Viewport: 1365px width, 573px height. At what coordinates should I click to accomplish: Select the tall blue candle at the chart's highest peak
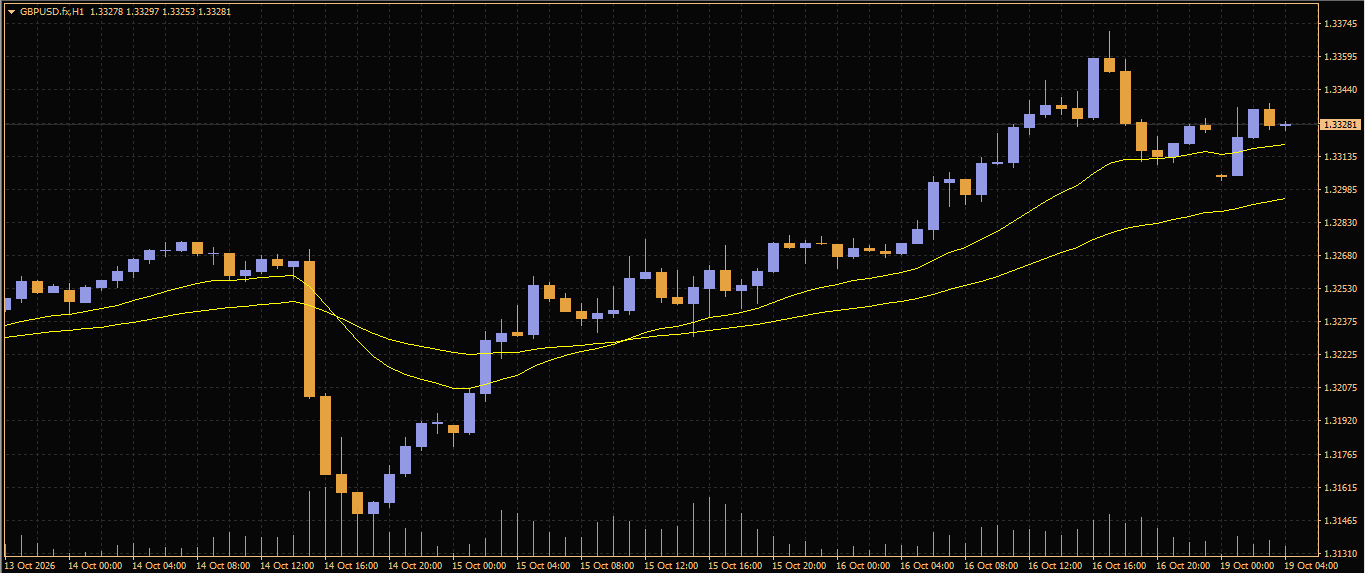(1094, 88)
